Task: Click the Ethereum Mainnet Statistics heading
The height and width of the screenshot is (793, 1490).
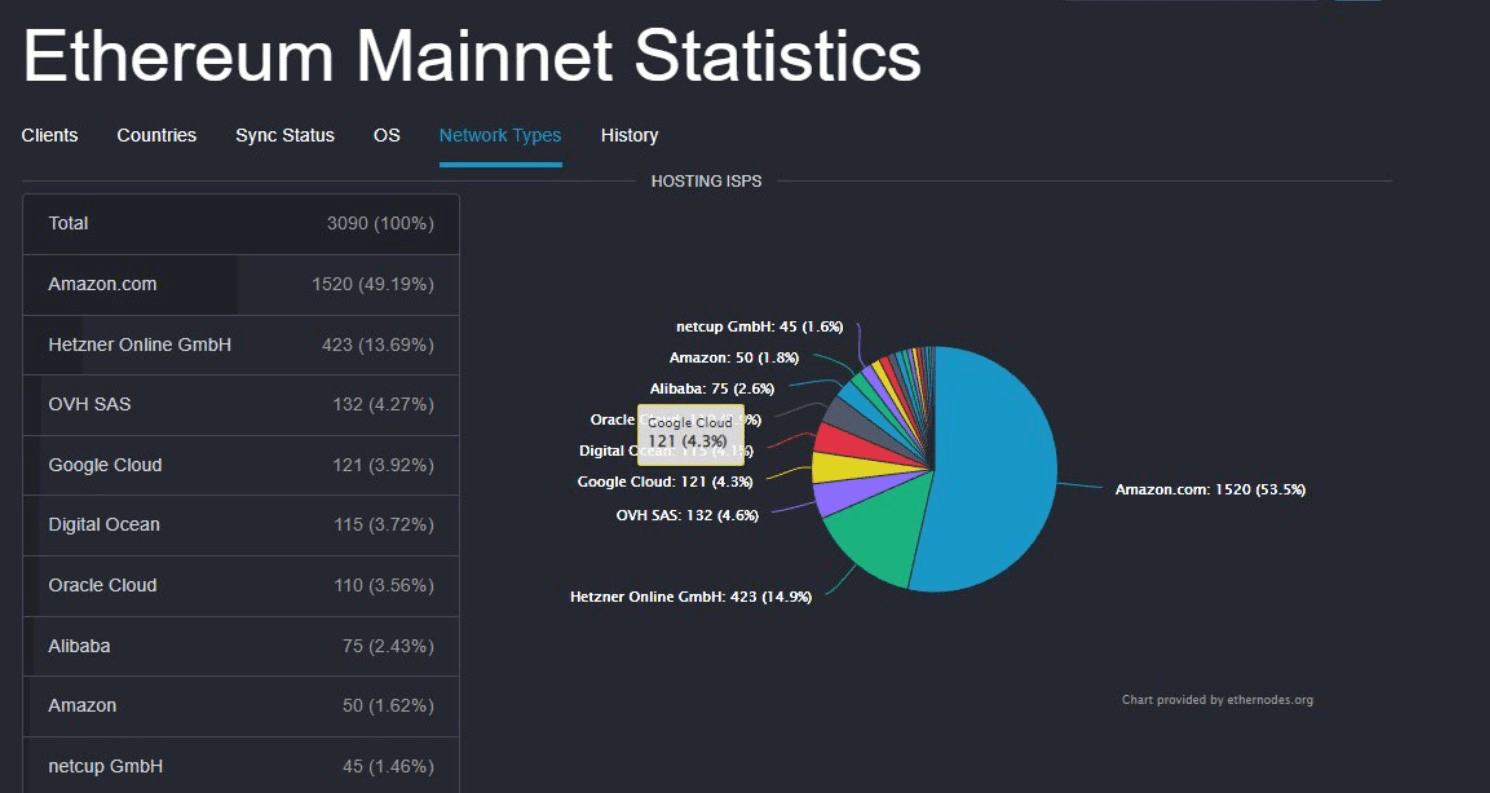Action: click(x=471, y=56)
